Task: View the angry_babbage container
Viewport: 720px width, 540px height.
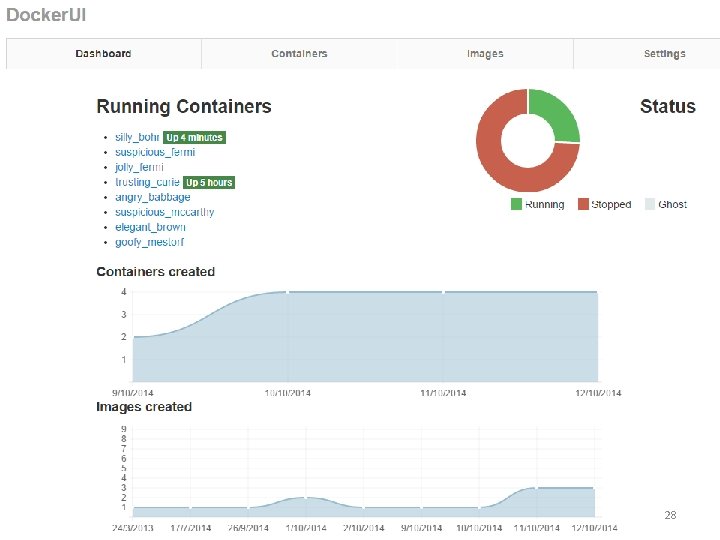Action: 152,197
